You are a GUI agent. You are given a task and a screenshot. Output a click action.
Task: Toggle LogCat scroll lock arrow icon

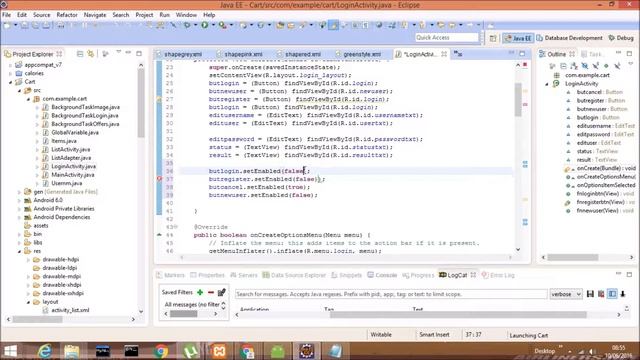[x=623, y=294]
